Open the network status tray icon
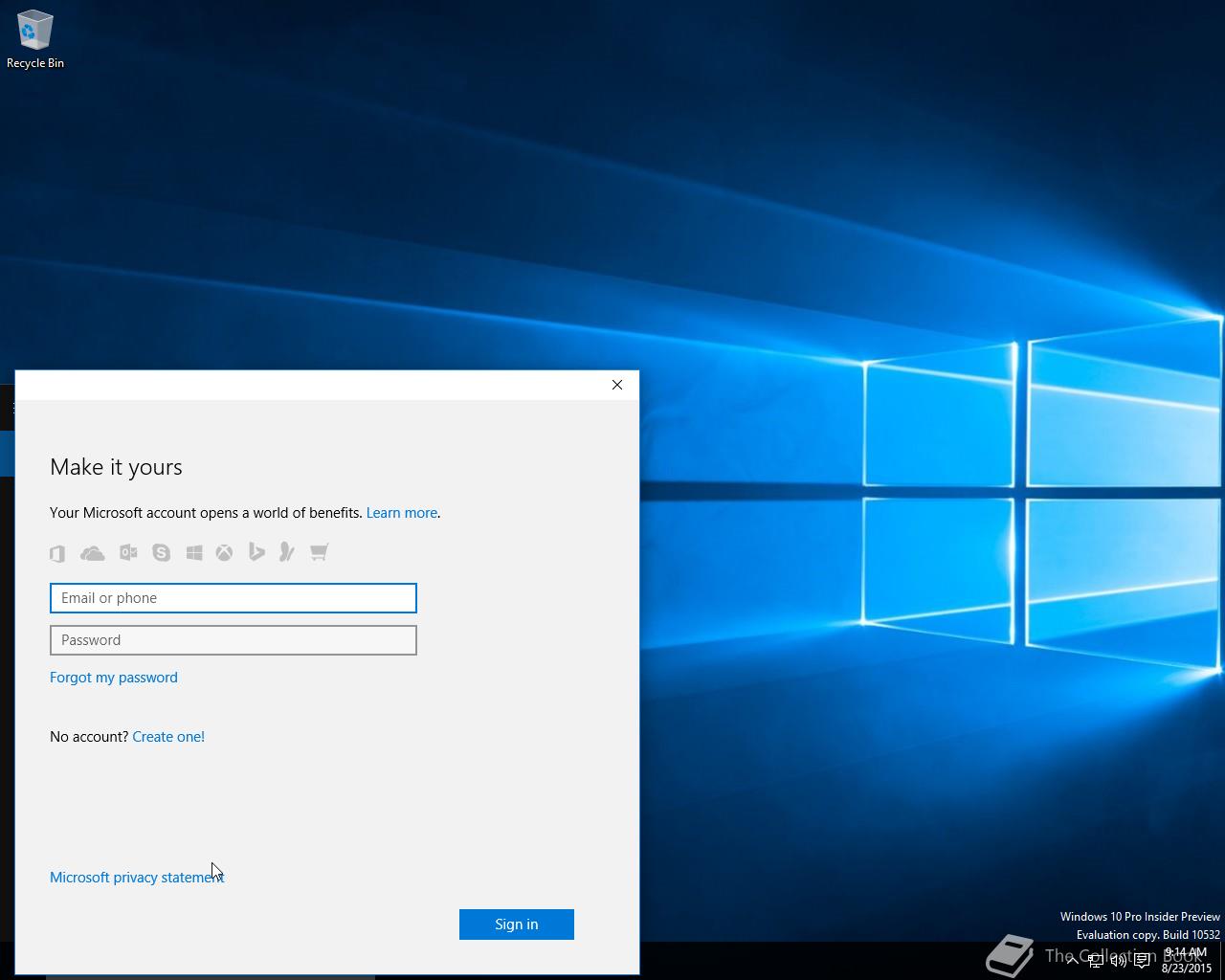 click(x=1096, y=961)
